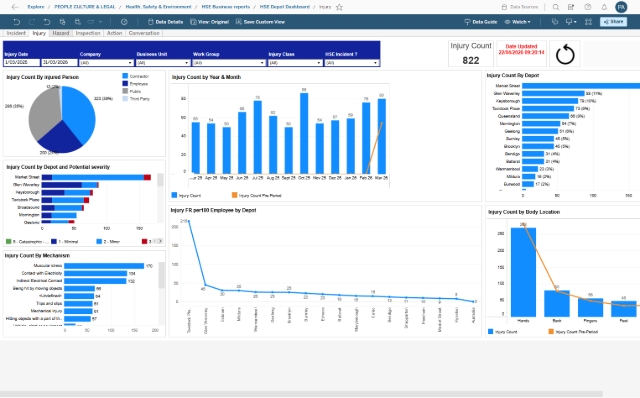Click the Market Street bar in Injury Count By Depot

(581, 86)
